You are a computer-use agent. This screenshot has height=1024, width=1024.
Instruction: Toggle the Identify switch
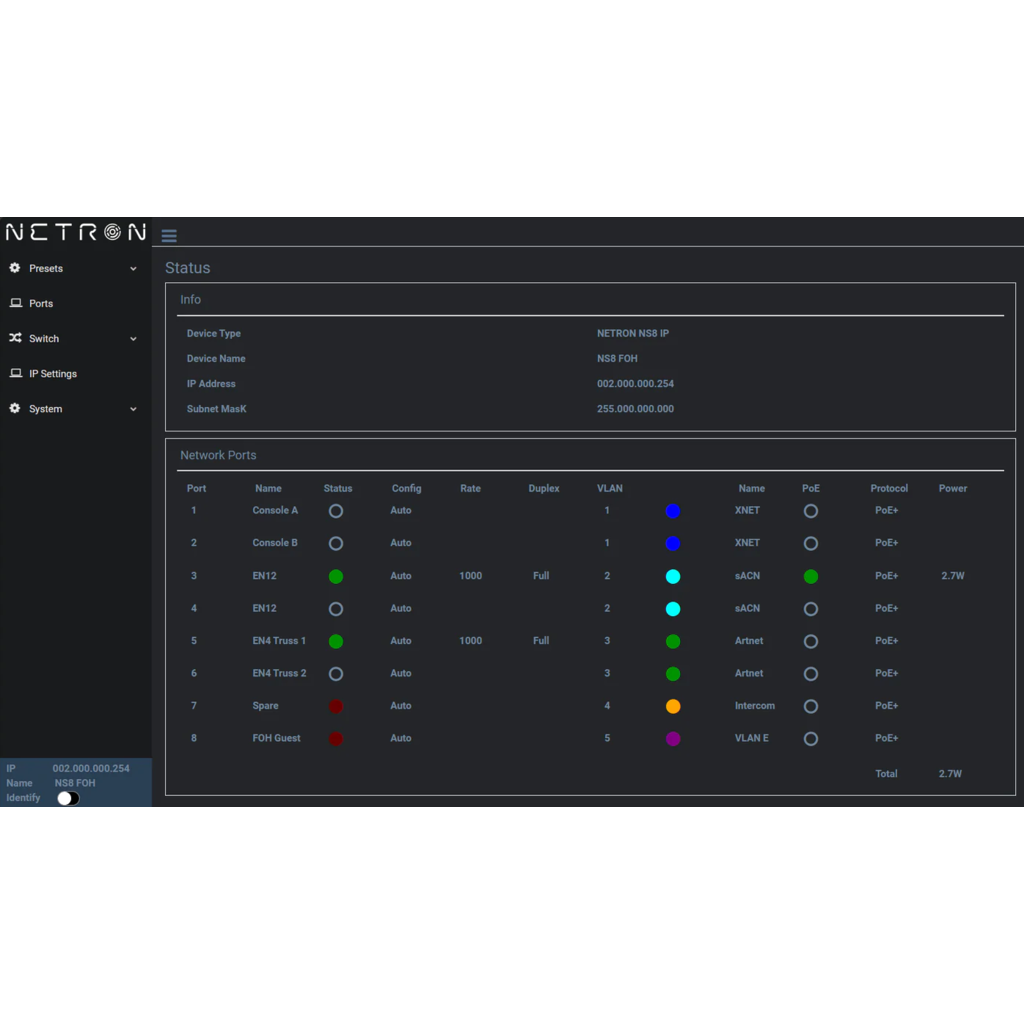click(x=68, y=798)
